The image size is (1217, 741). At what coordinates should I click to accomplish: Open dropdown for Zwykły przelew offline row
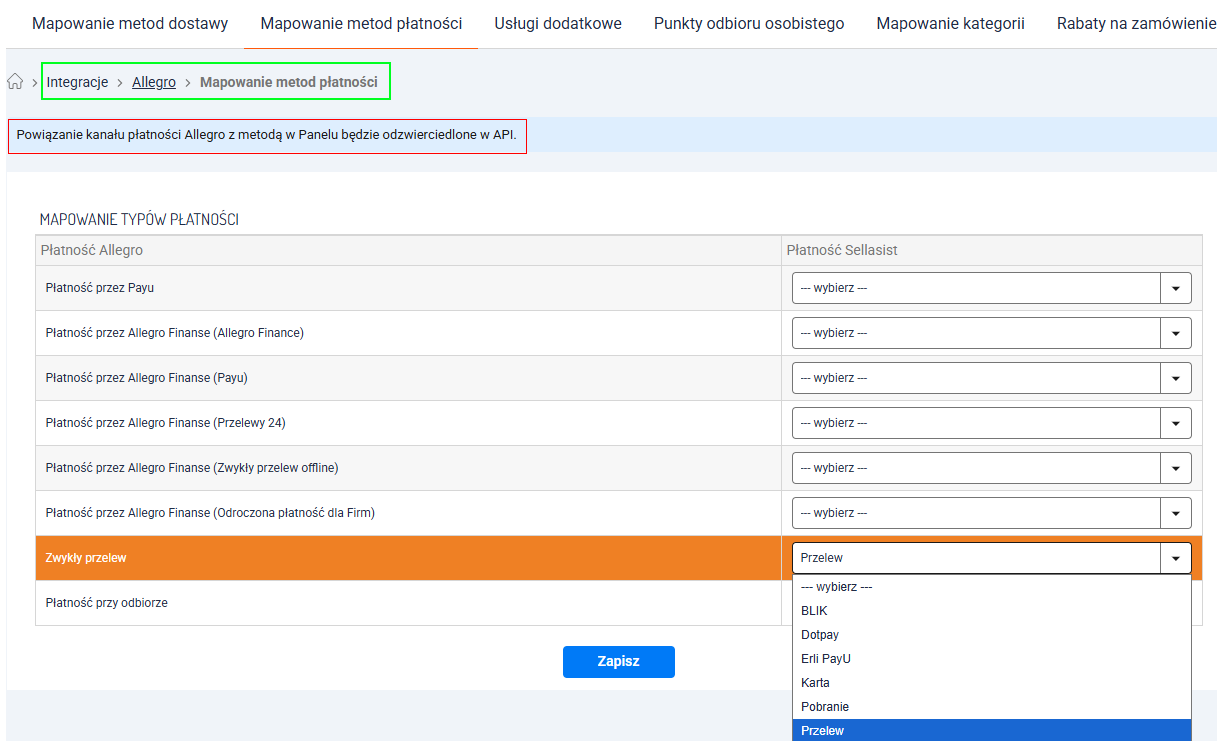992,468
